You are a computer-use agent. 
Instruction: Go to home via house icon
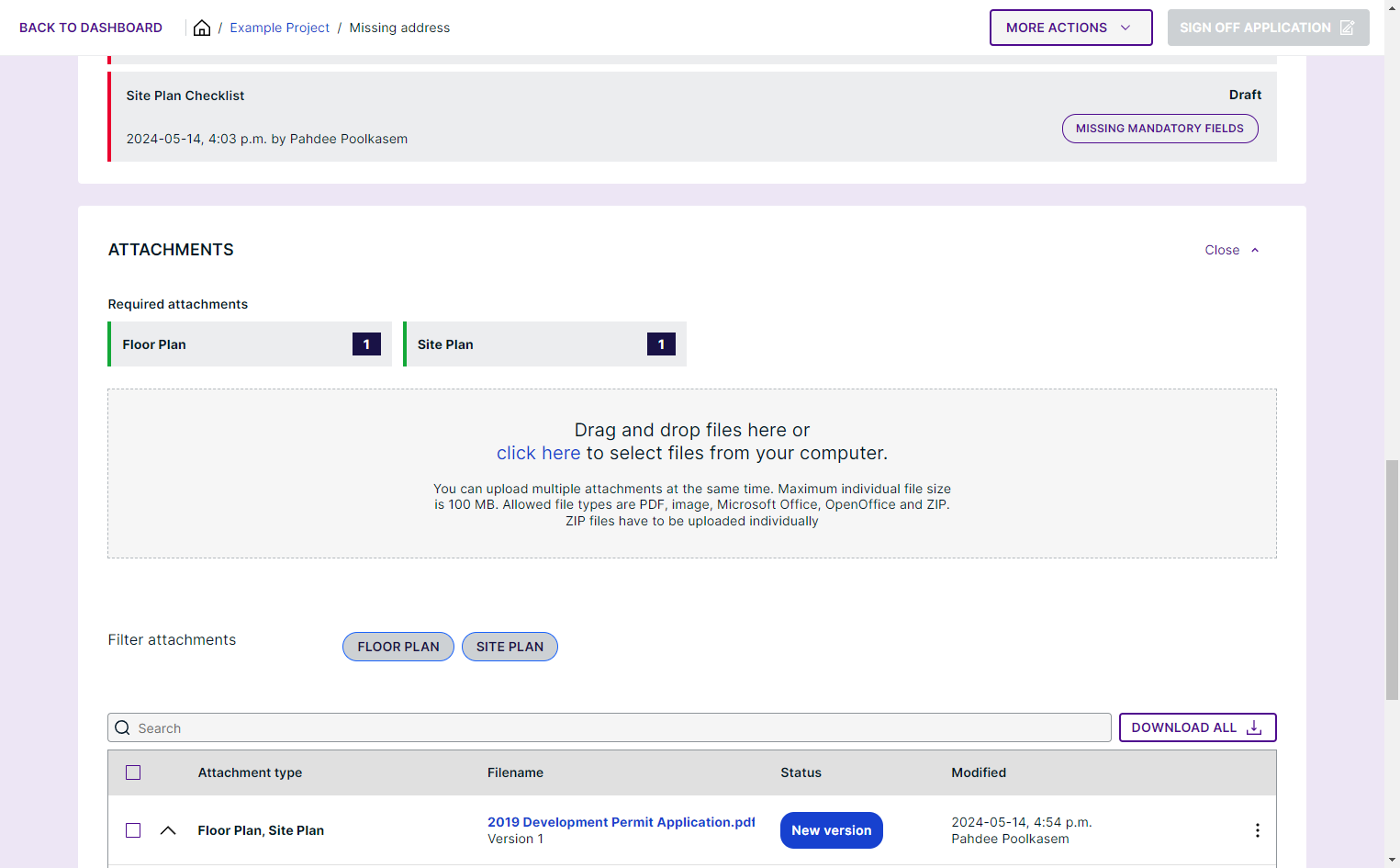coord(202,28)
